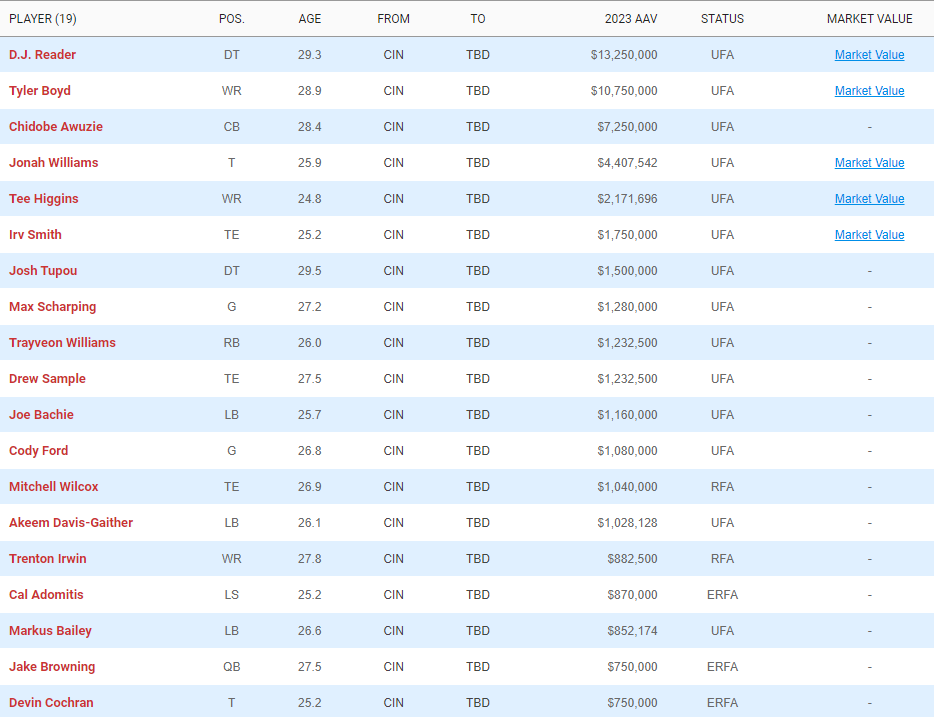
Task: Select the $882,500 AAV cell
Action: [632, 559]
